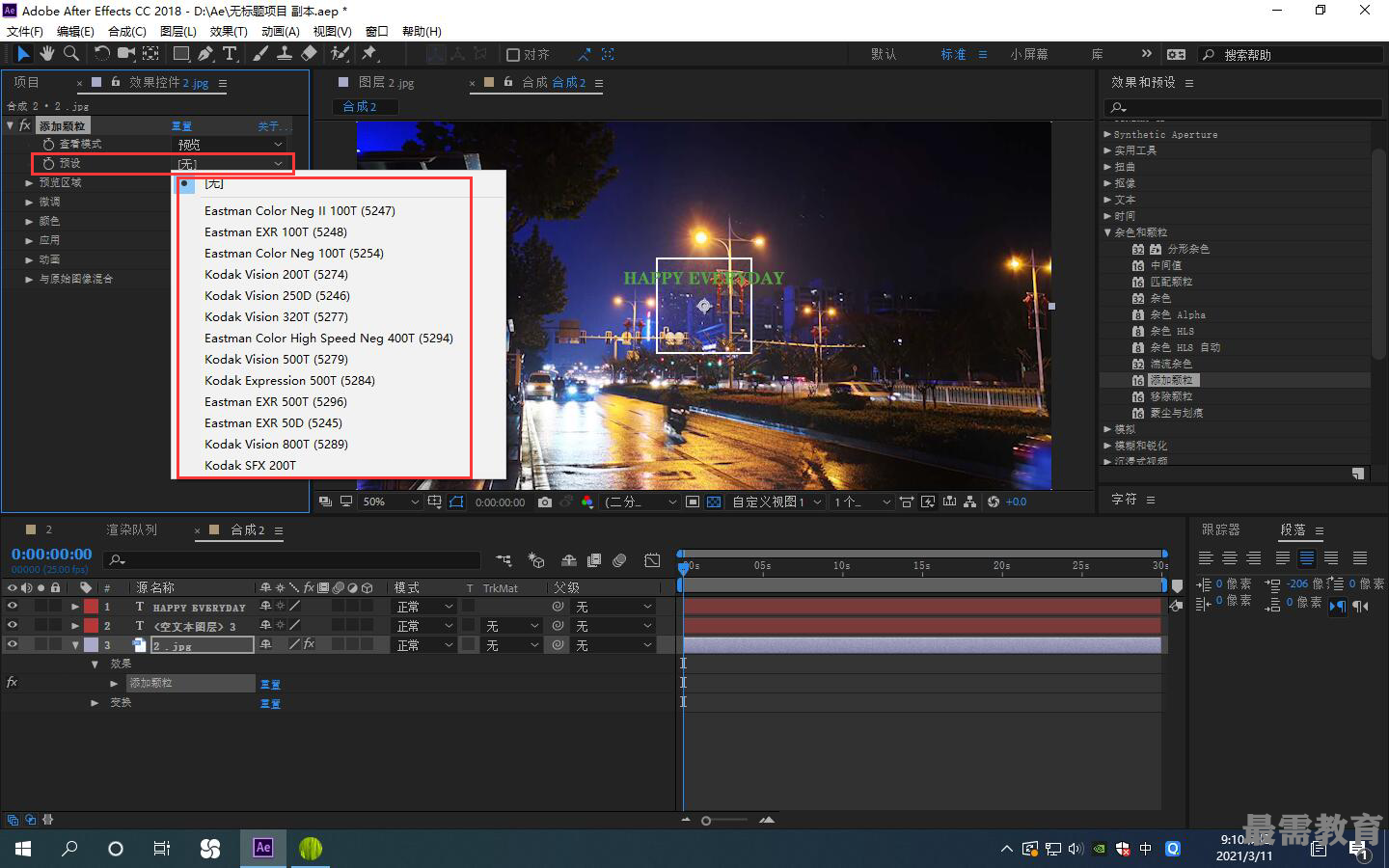This screenshot has height=868, width=1389.
Task: Open the 查看模式 dropdown showing 预览
Action: (230, 144)
